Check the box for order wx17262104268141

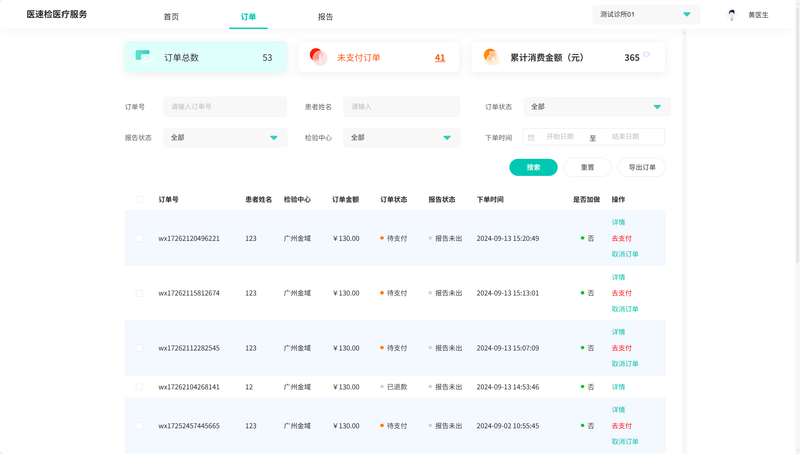(x=139, y=387)
